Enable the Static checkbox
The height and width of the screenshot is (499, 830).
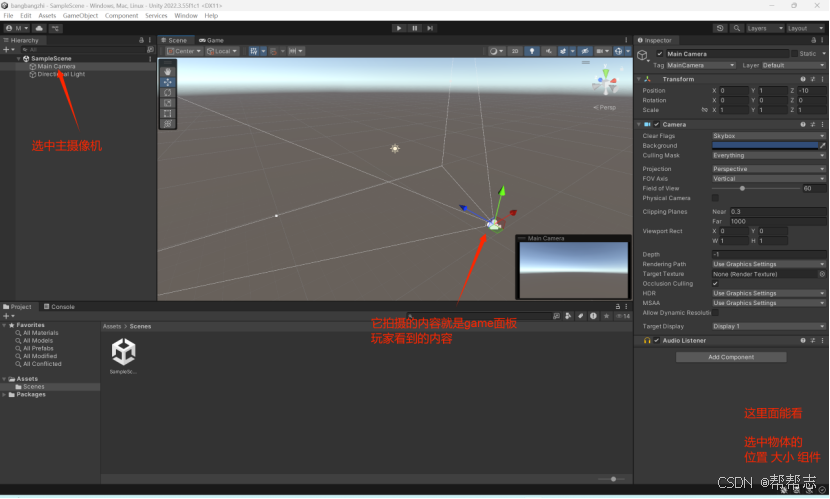[x=795, y=53]
